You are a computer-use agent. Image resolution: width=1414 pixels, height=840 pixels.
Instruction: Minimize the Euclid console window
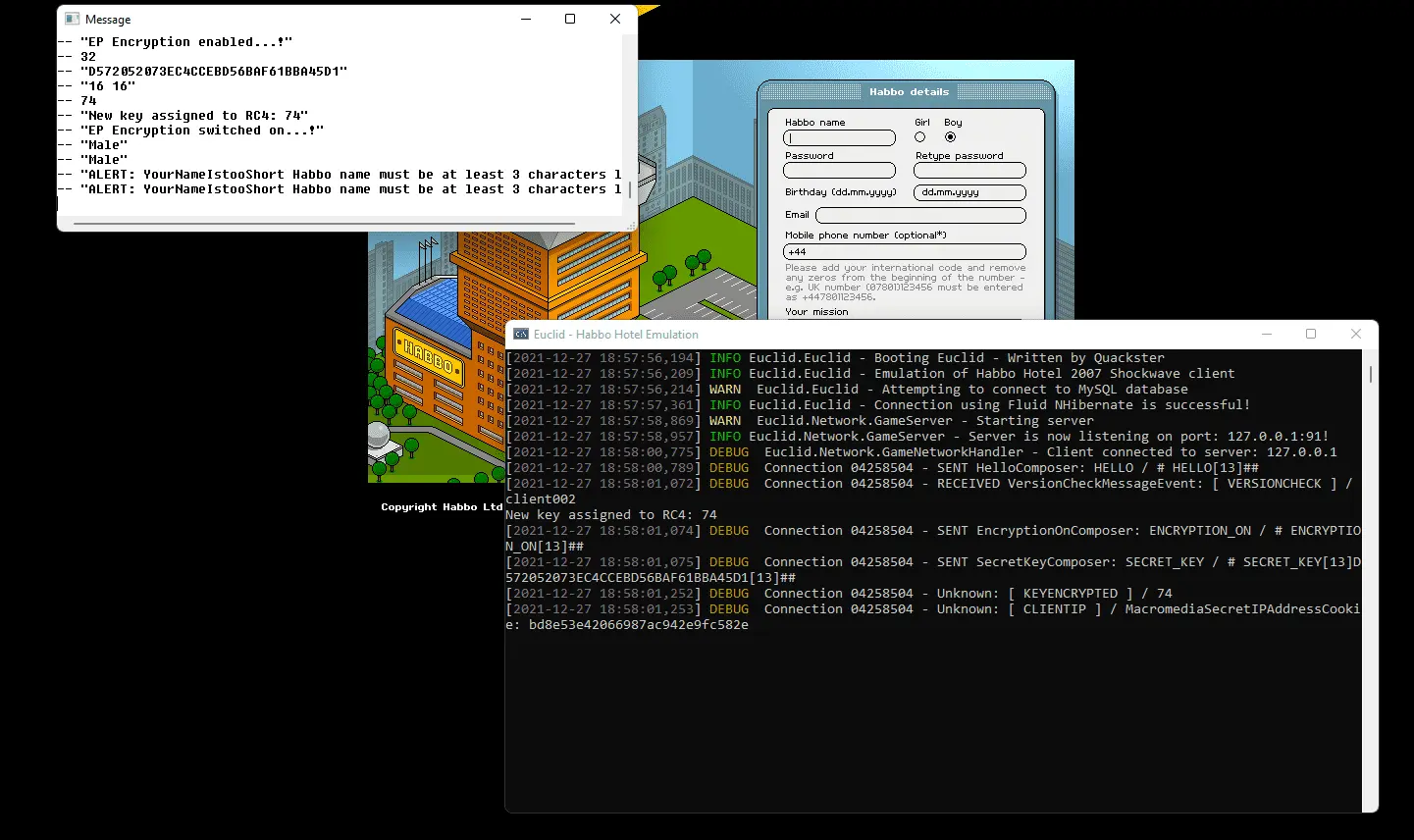pos(1266,334)
